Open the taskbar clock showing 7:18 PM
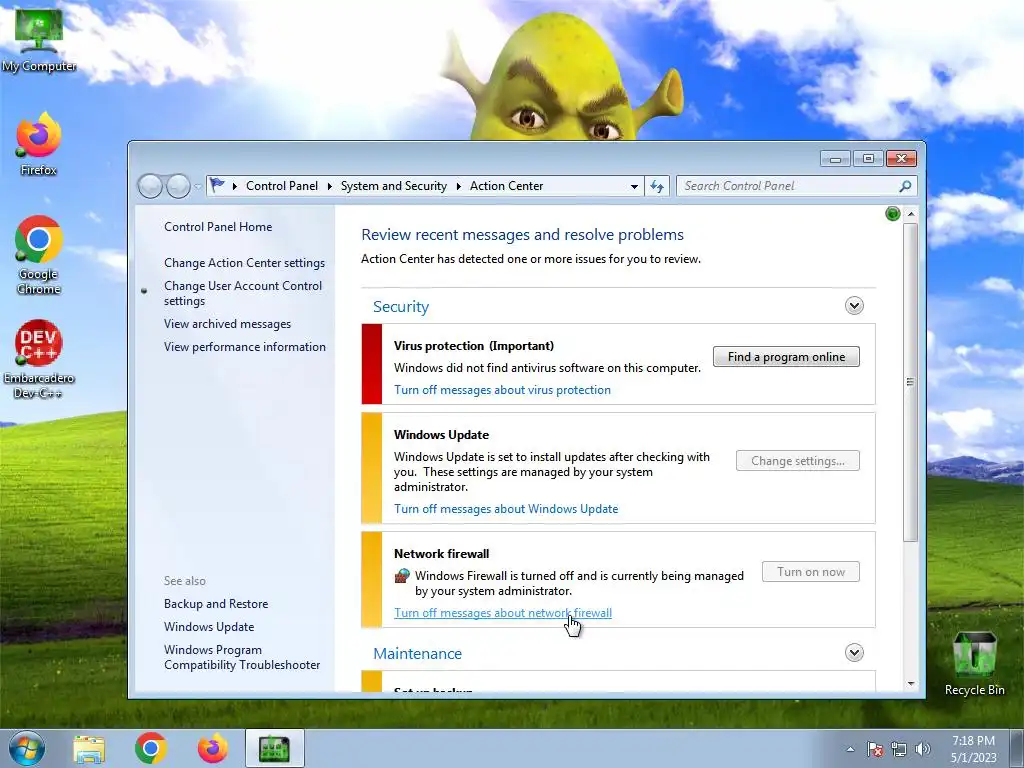 click(x=973, y=749)
